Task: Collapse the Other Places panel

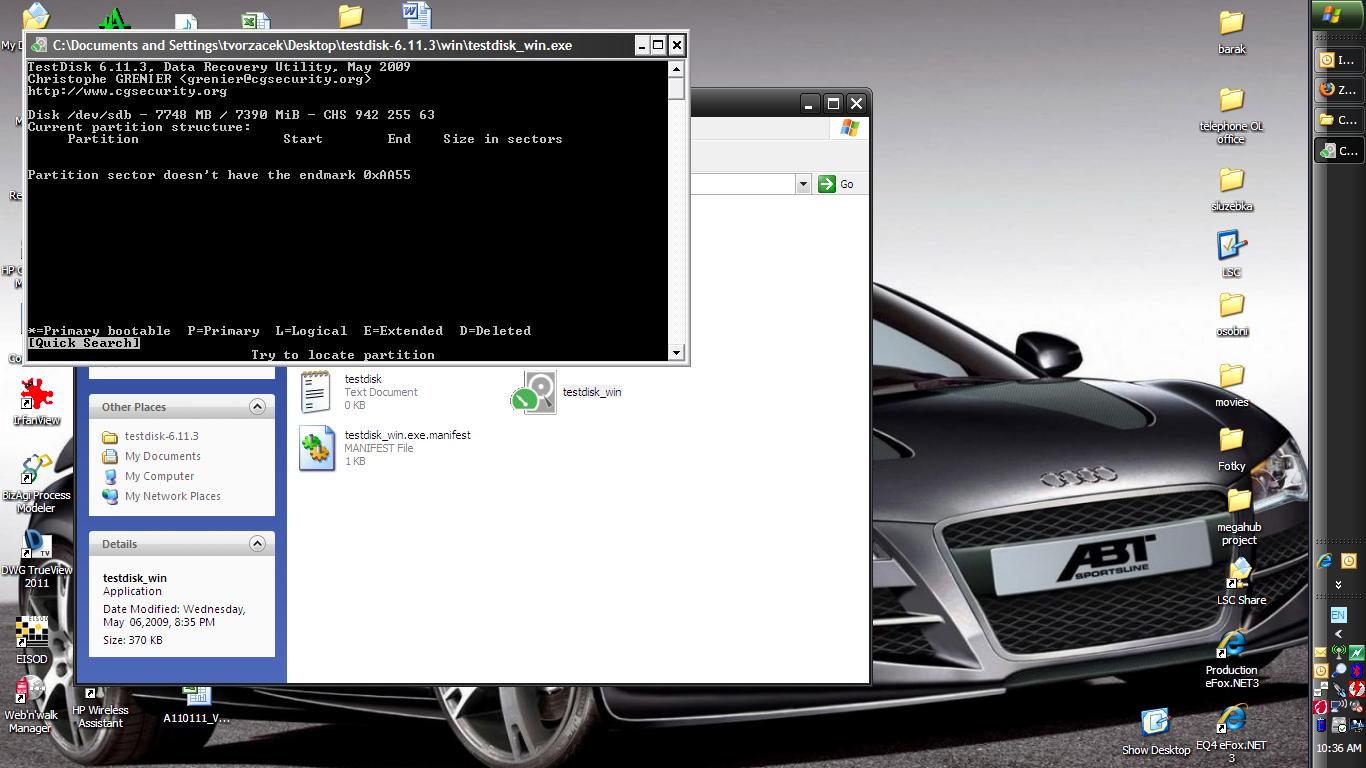Action: coord(257,407)
